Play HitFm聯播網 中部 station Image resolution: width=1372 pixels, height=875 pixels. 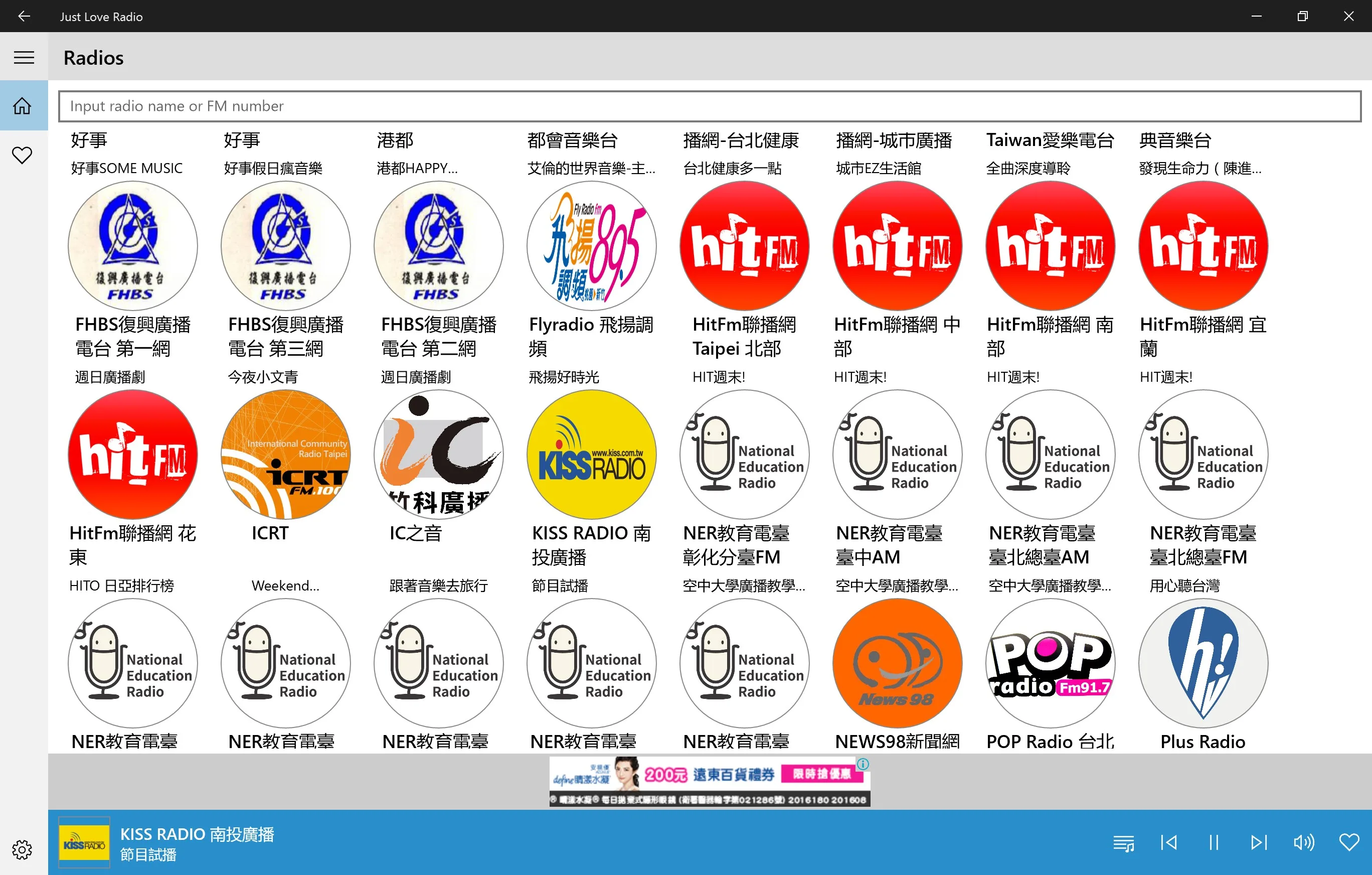[897, 246]
